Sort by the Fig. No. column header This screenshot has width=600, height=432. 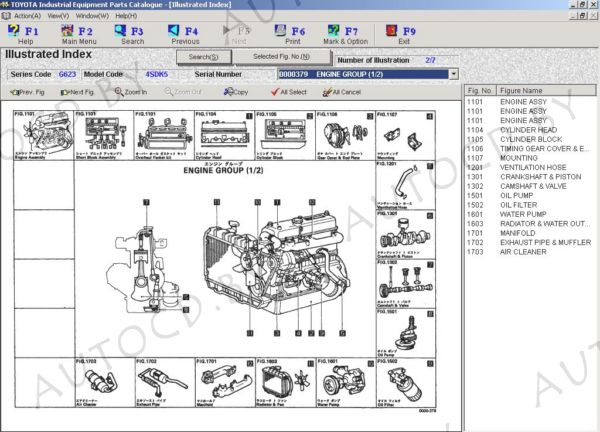(x=480, y=91)
